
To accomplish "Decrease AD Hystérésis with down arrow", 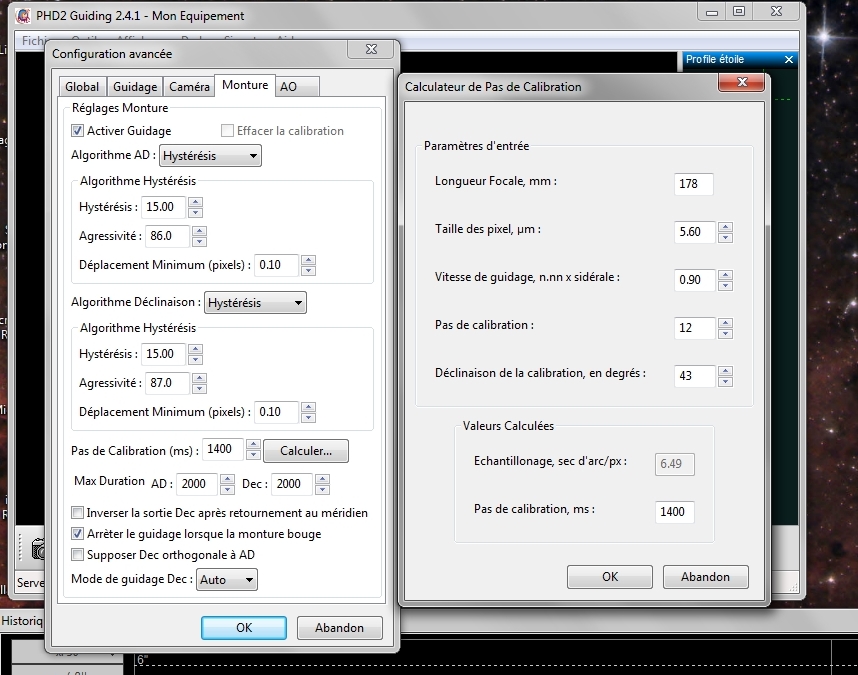I will click(195, 212).
